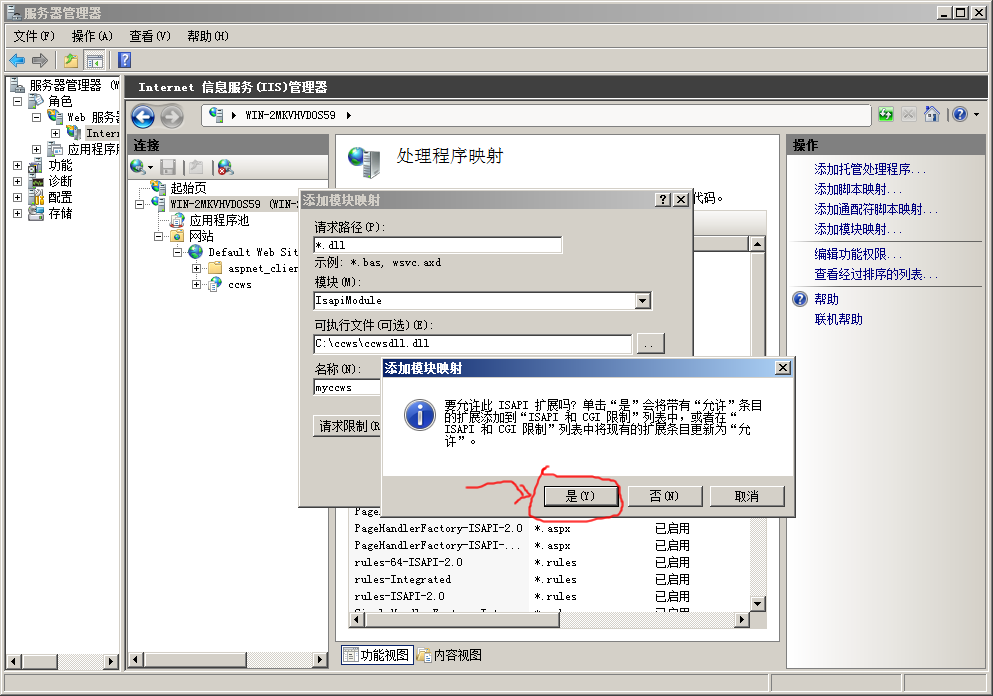Click the delete connection icon in 连接 toolbar
This screenshot has width=993, height=696.
click(225, 167)
